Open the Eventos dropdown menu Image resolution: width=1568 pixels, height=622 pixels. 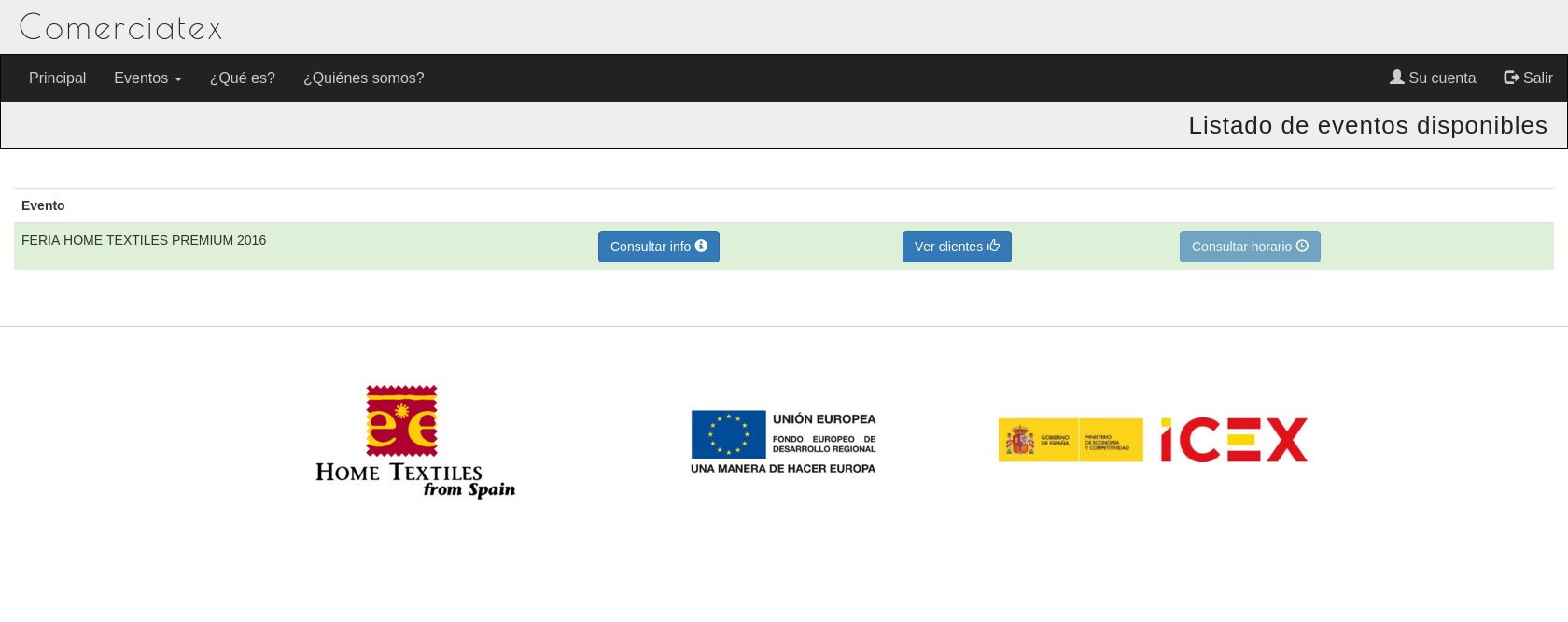pyautogui.click(x=141, y=78)
